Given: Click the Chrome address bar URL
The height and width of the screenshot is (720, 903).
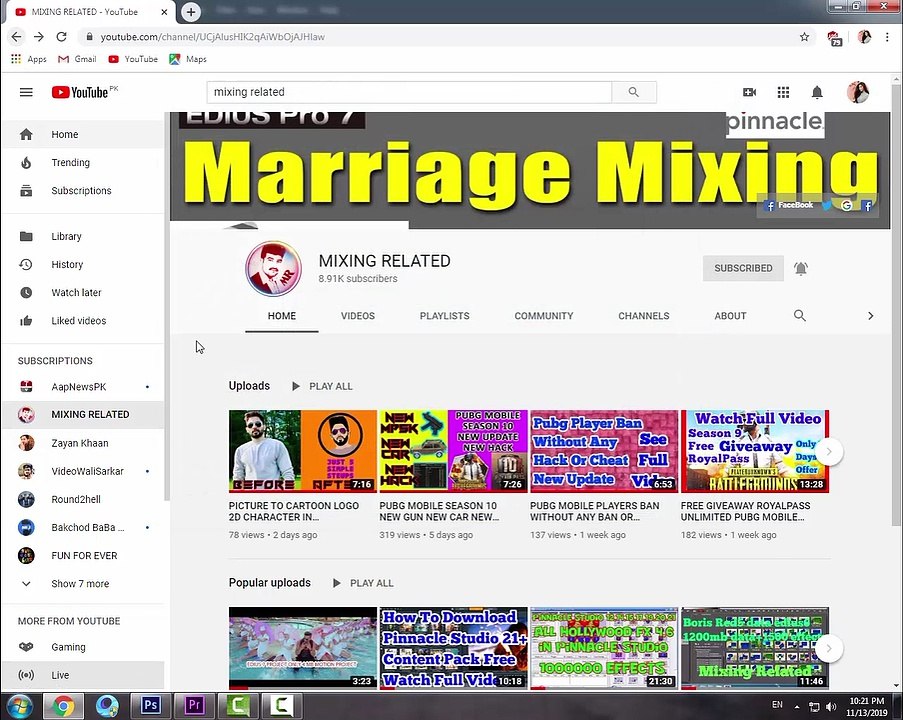Looking at the screenshot, I should pos(213,37).
